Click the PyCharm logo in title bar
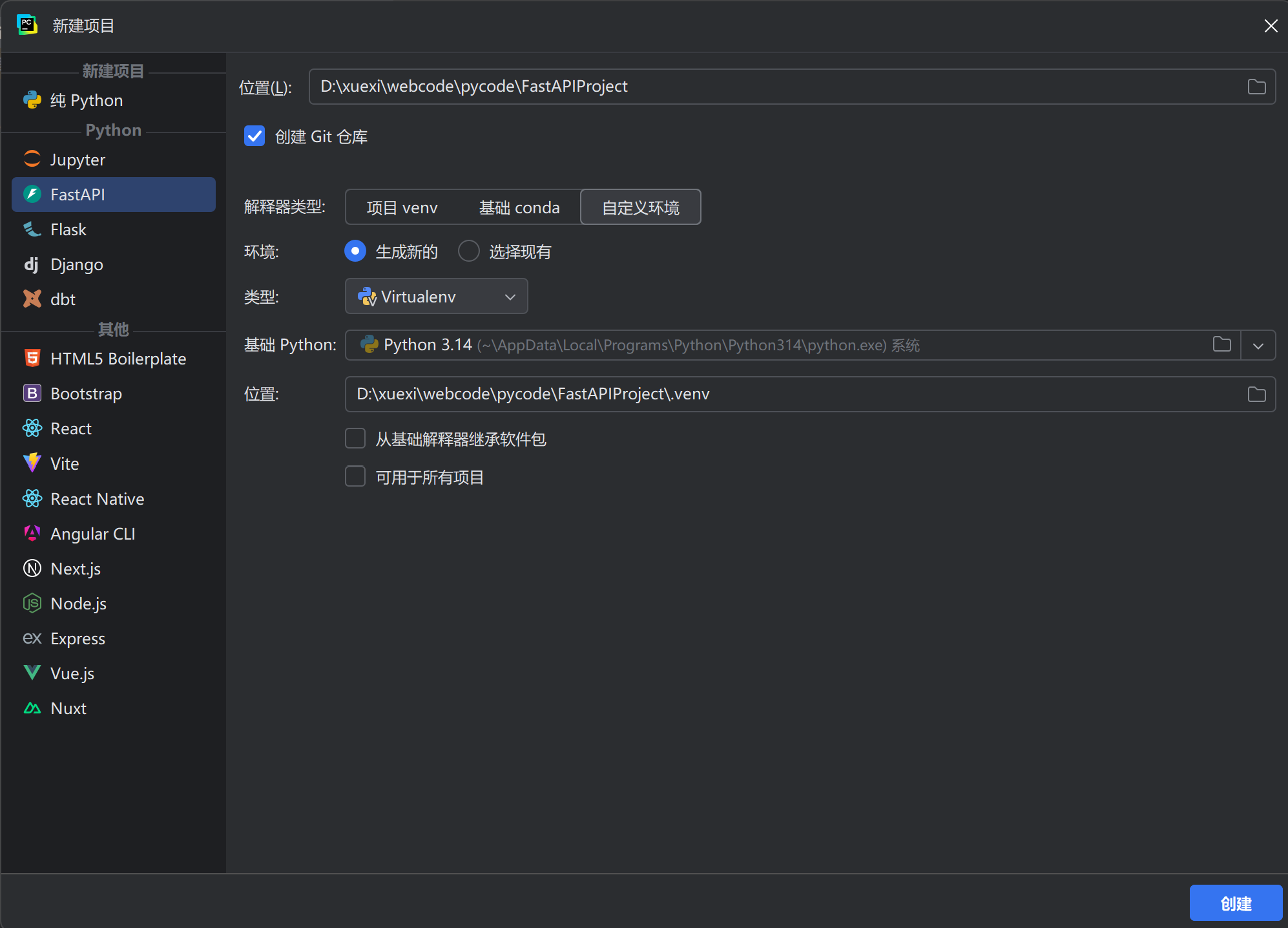1288x928 pixels. coord(27,25)
